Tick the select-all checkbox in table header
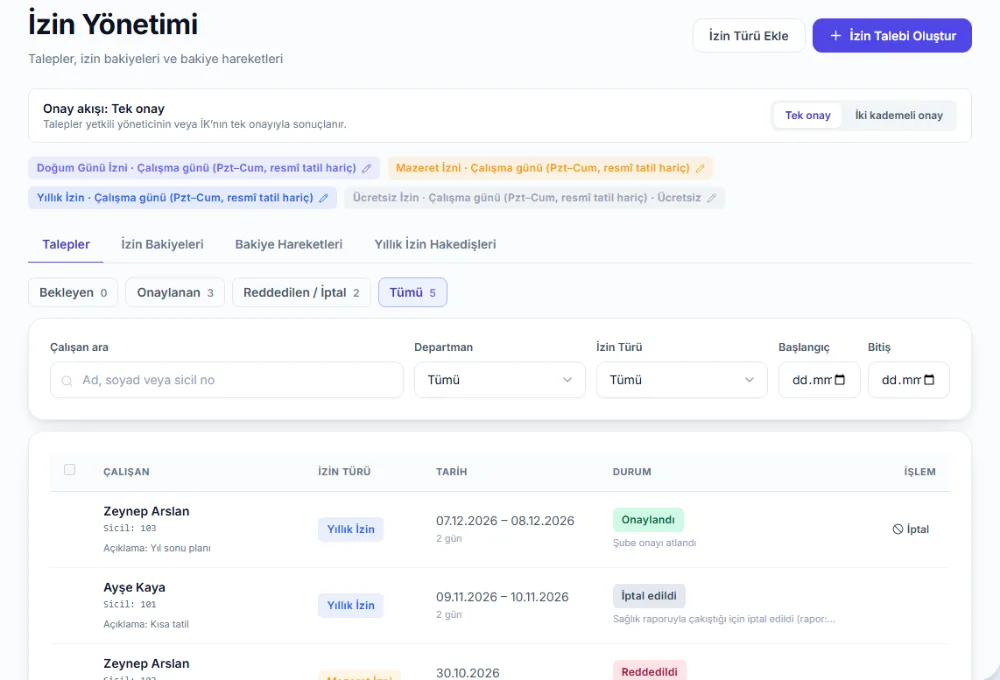The width and height of the screenshot is (1000, 680). 70,470
